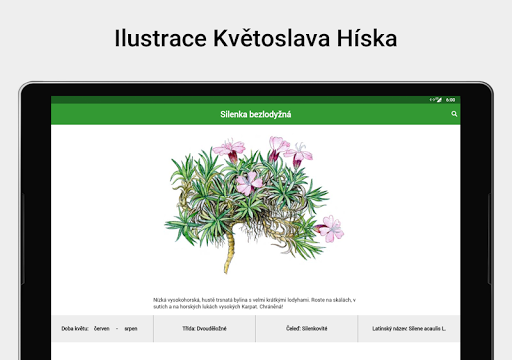Tap the yellow taproot of the plant
512x360 pixels.
[229, 254]
